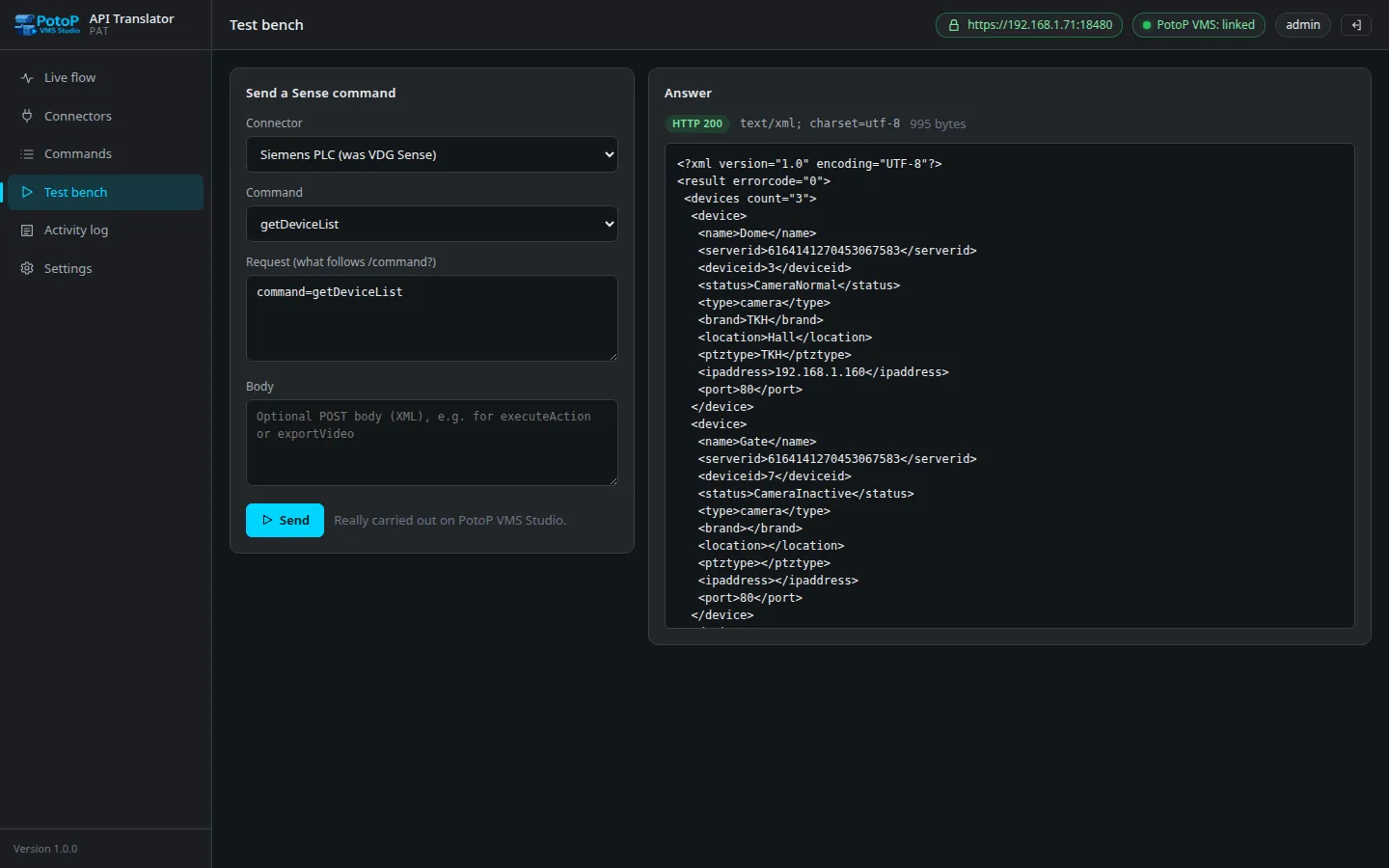Click the "Really carried out on PotoP VMS Studio." note
1389x868 pixels.
pyautogui.click(x=449, y=521)
